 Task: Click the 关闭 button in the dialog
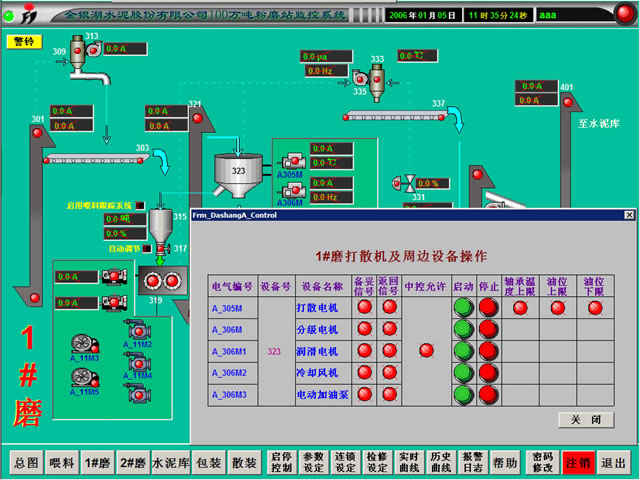coord(585,420)
